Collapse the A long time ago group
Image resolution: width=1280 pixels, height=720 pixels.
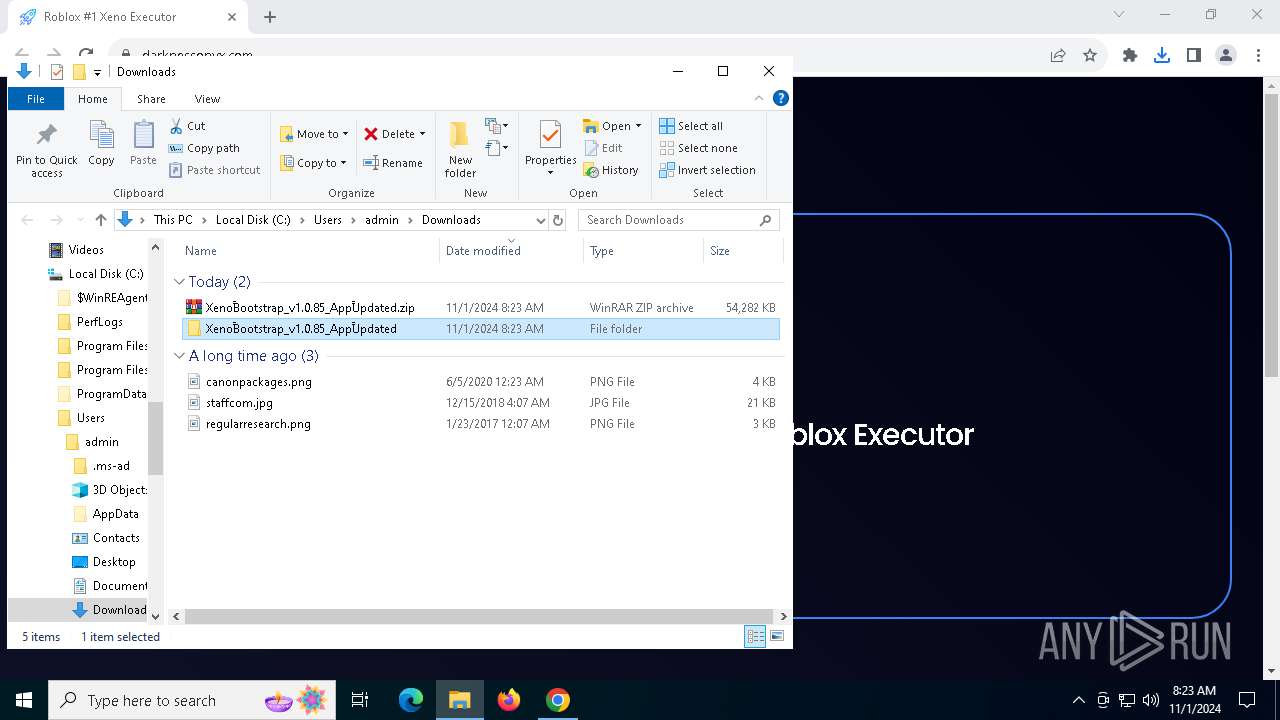(x=180, y=356)
